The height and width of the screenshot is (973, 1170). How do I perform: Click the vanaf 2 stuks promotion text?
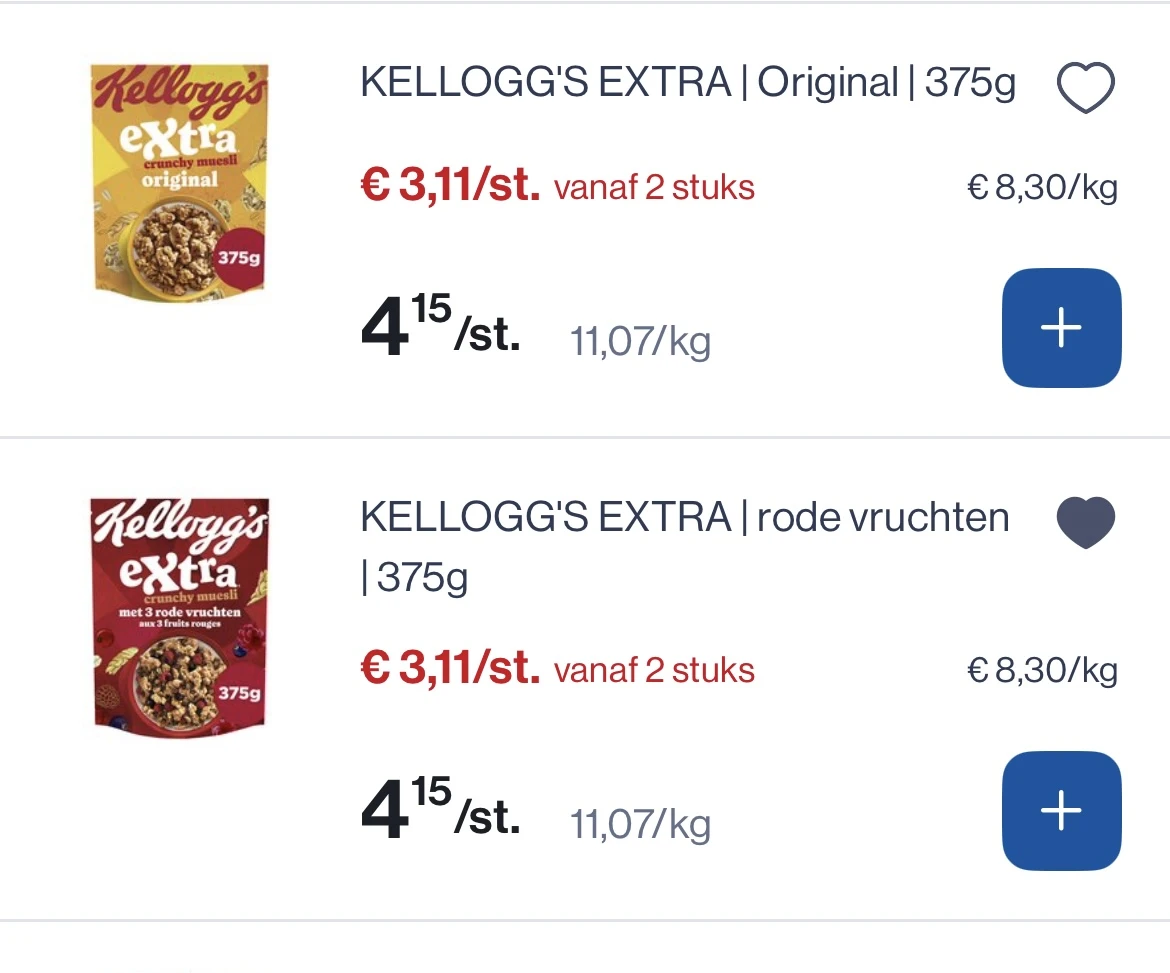654,188
